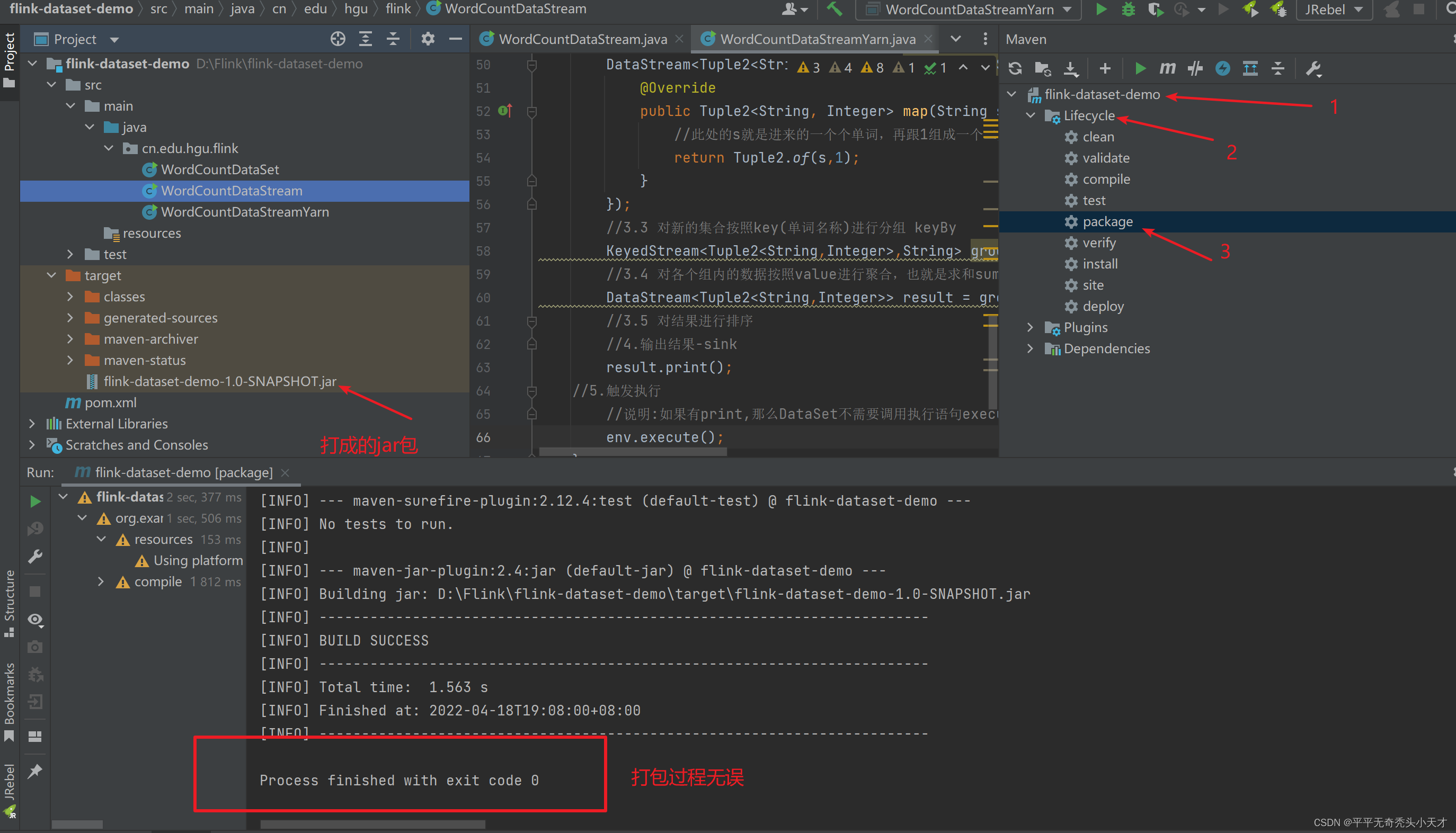Select the package lifecycle goal
1456x833 pixels.
coord(1107,221)
